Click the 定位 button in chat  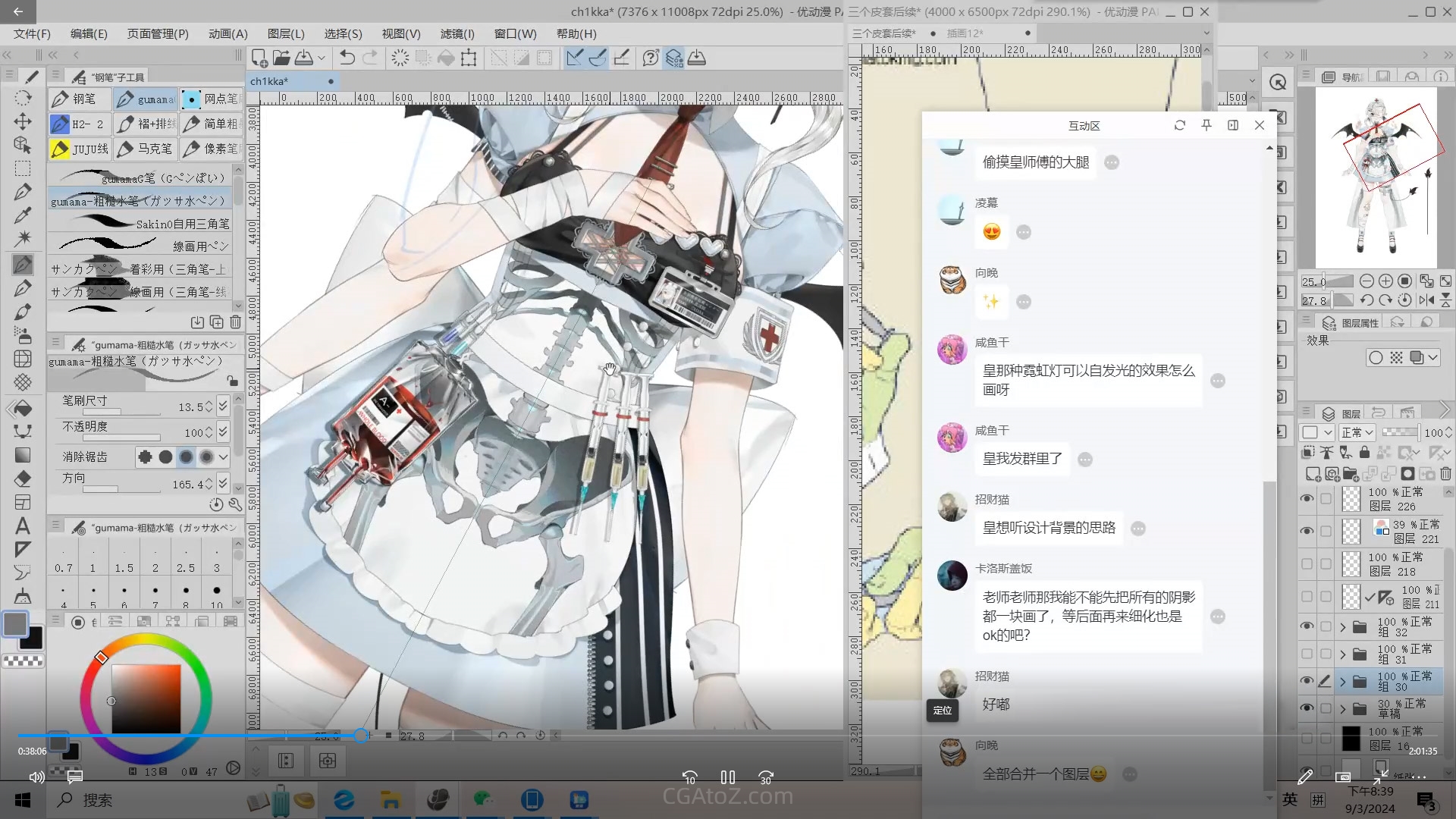pos(942,711)
